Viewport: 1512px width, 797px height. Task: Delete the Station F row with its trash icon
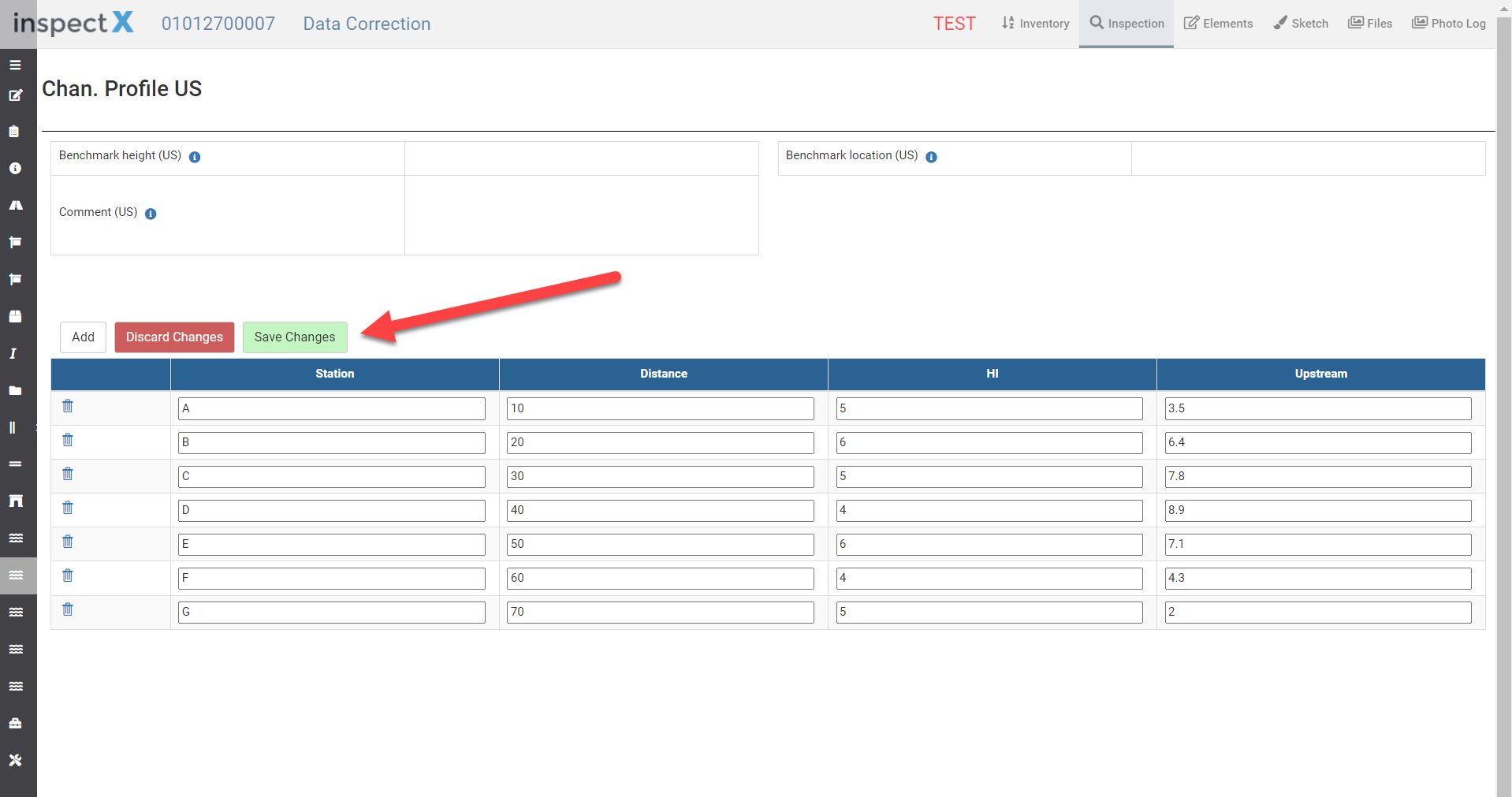tap(68, 575)
